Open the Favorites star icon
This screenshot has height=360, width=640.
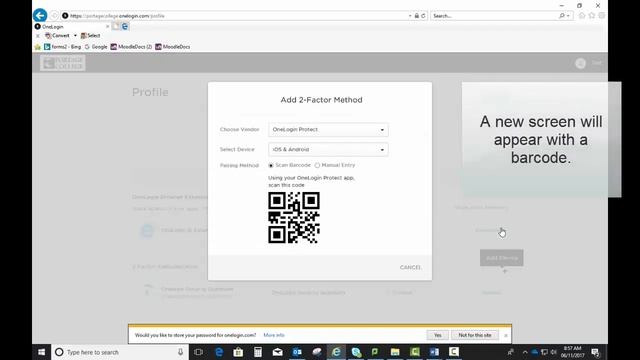[592, 16]
